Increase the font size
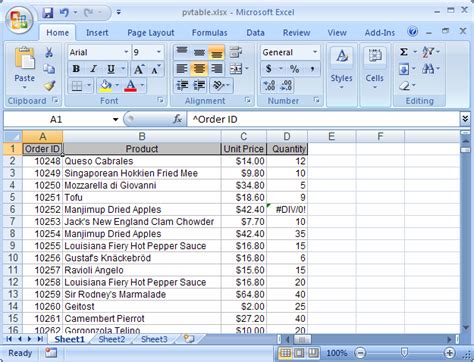The height and width of the screenshot is (362, 474). coord(139,69)
